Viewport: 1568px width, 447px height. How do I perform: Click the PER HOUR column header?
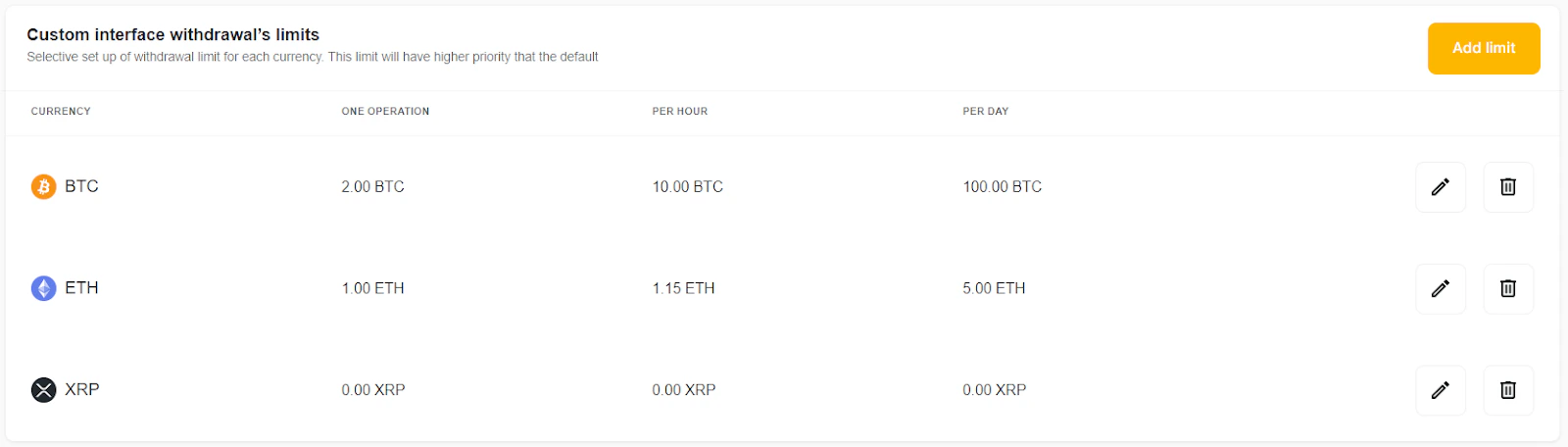click(680, 112)
